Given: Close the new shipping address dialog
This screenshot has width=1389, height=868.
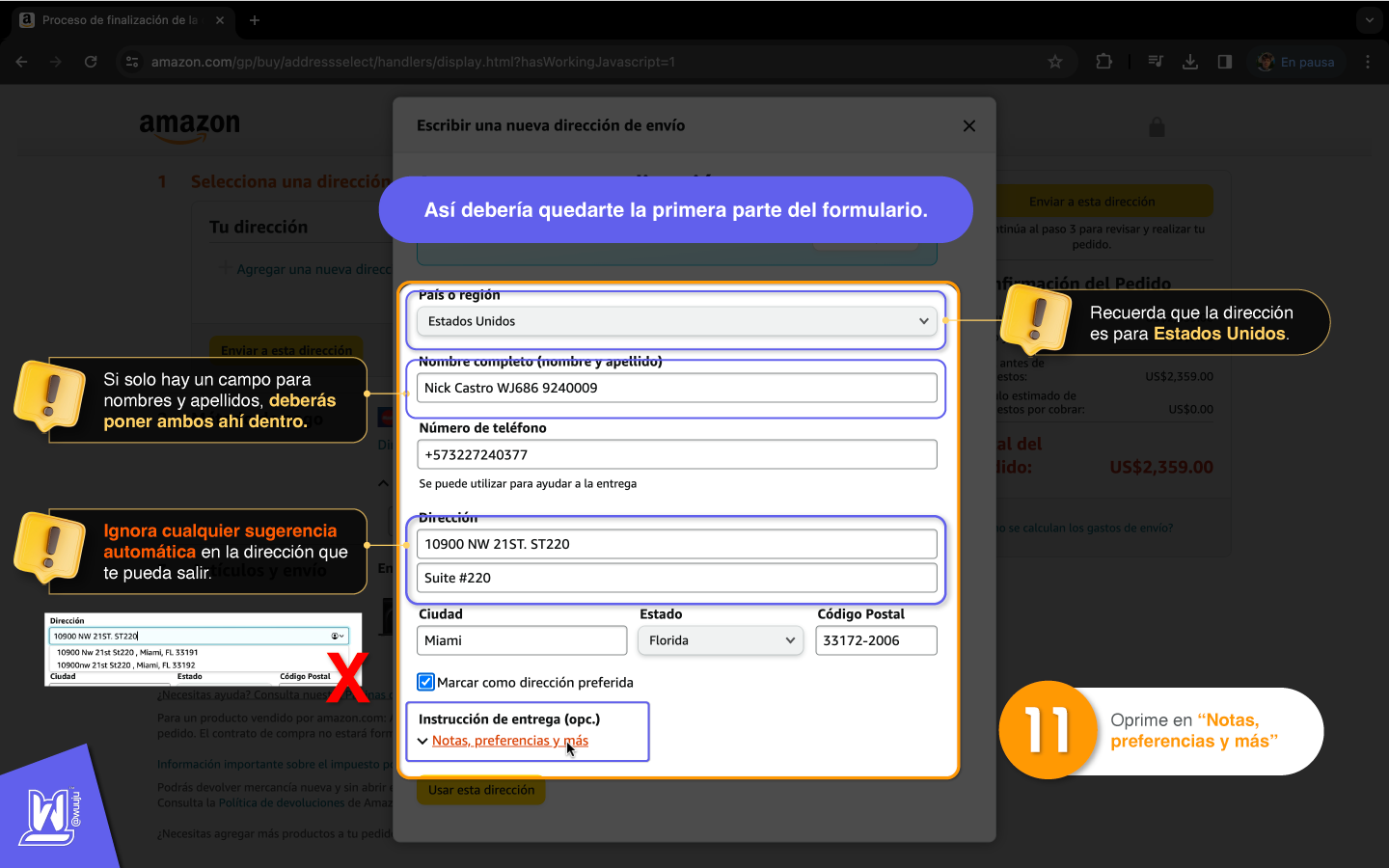Looking at the screenshot, I should [968, 126].
